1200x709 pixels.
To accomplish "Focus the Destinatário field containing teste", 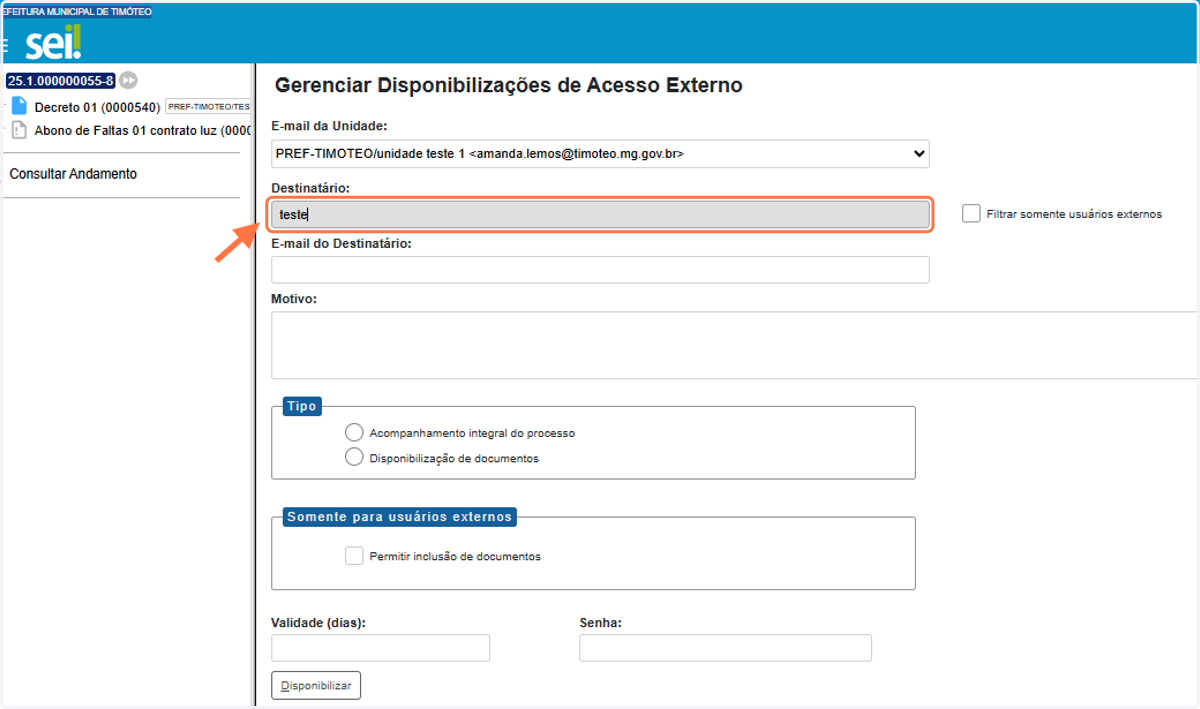I will (600, 214).
